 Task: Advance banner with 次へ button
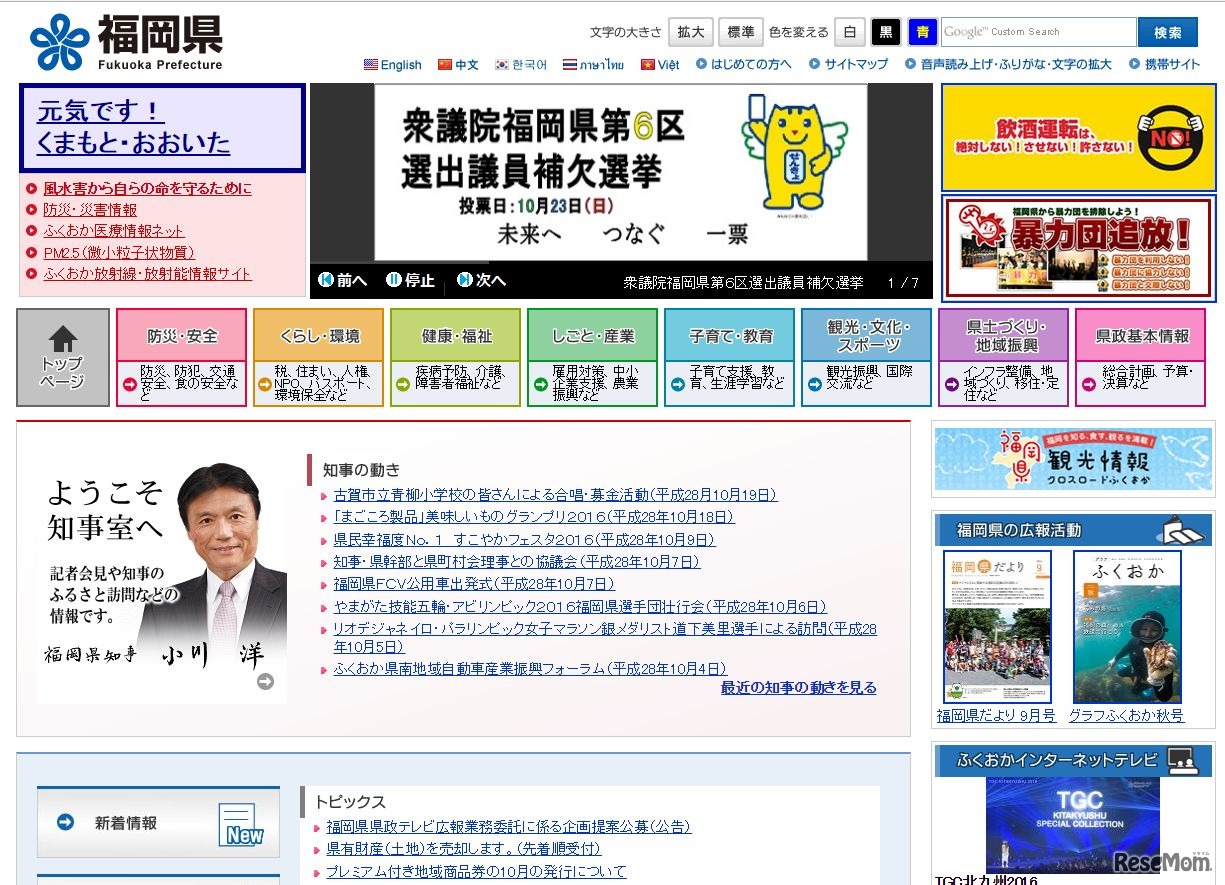coord(482,281)
